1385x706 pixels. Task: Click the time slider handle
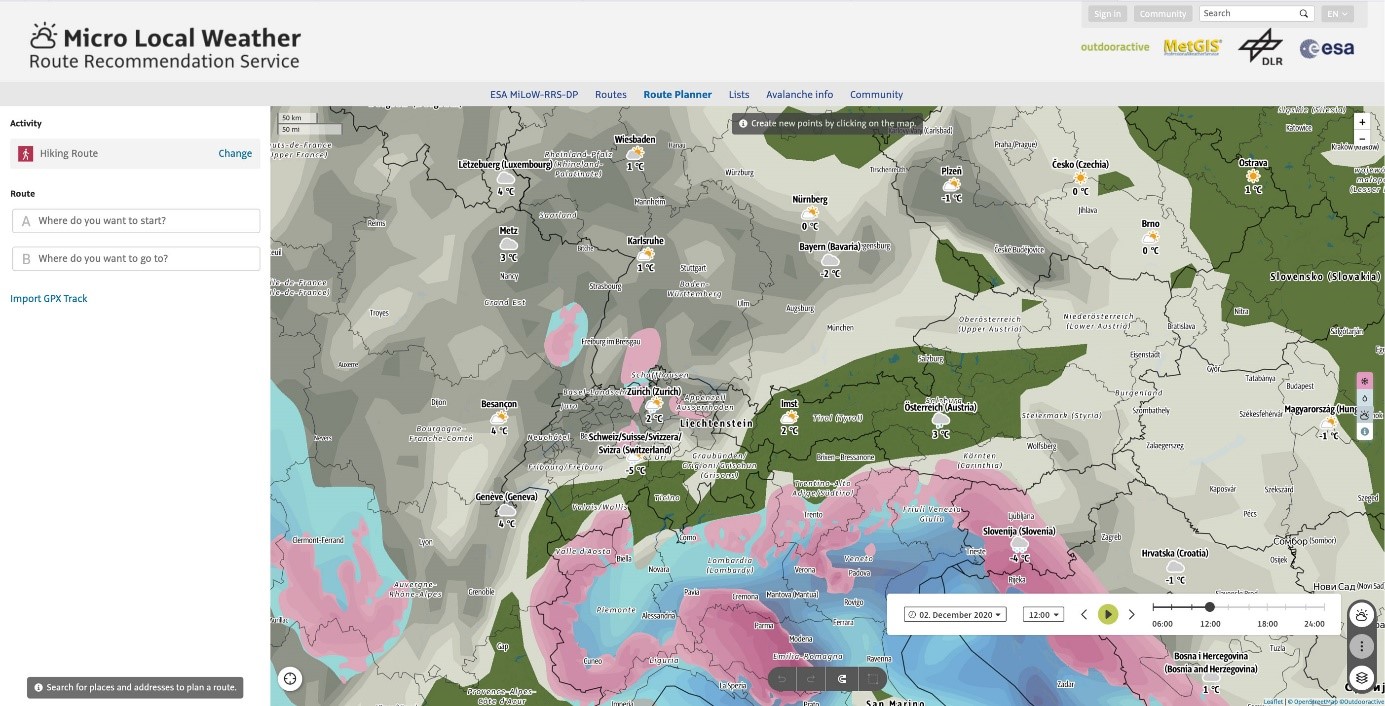pyautogui.click(x=1210, y=607)
